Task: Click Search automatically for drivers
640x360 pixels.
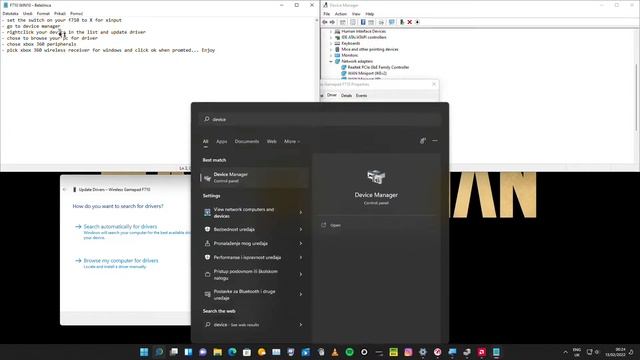Action: 120,227
